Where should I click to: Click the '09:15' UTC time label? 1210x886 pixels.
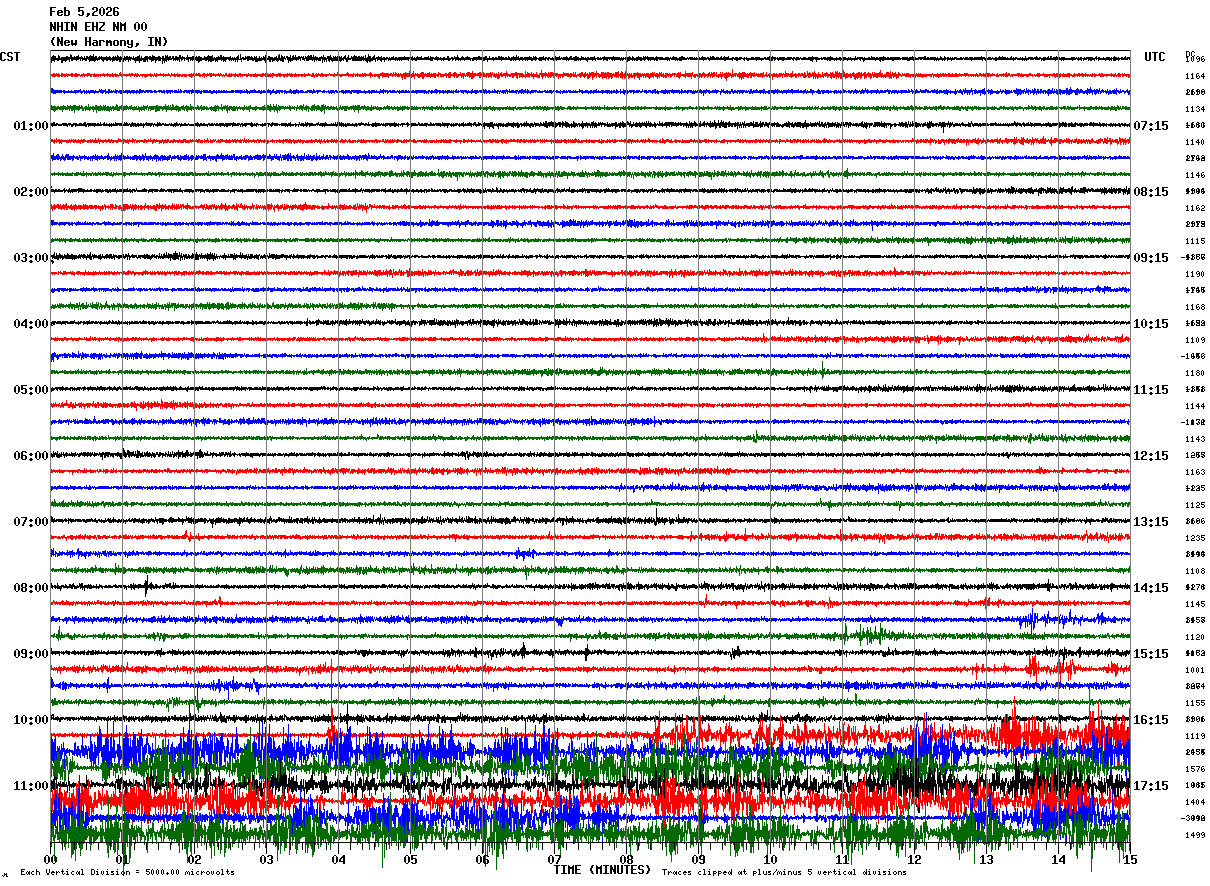(x=1151, y=258)
